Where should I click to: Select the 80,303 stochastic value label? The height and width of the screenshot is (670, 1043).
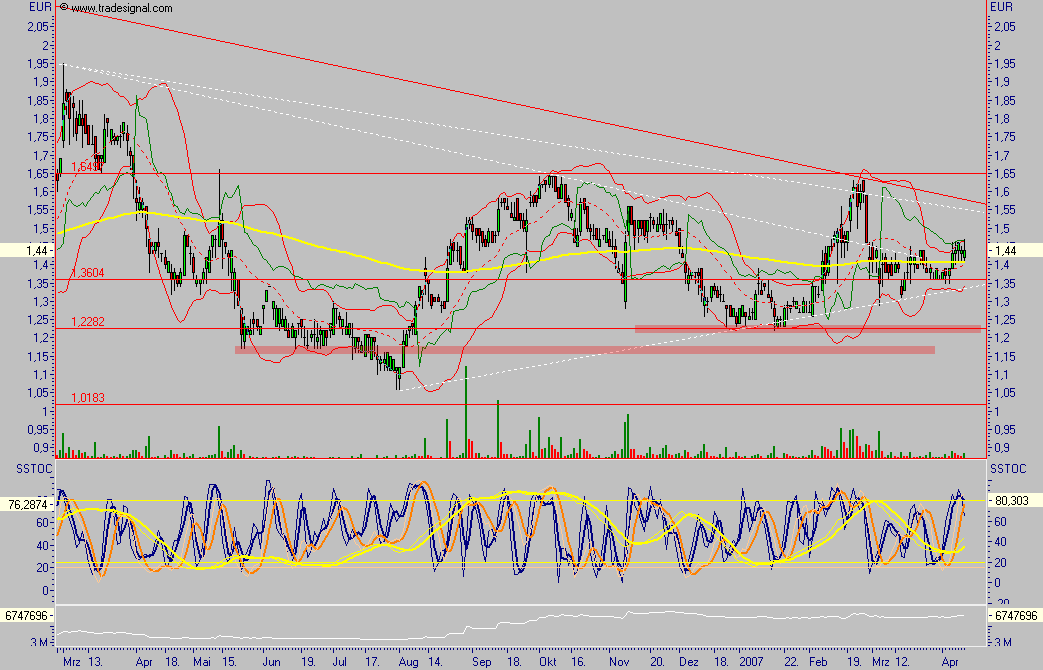pyautogui.click(x=1010, y=500)
